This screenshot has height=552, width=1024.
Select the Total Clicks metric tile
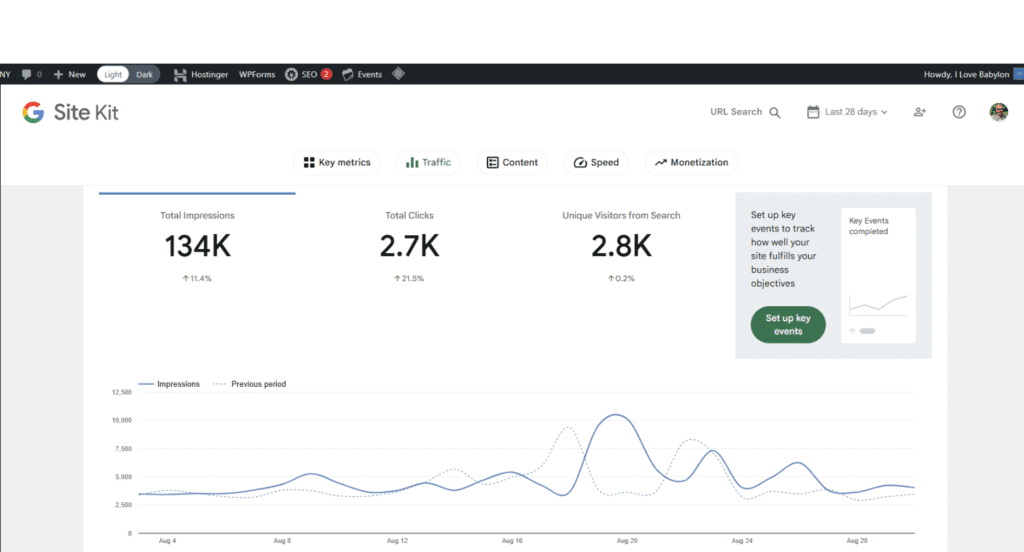pos(409,246)
